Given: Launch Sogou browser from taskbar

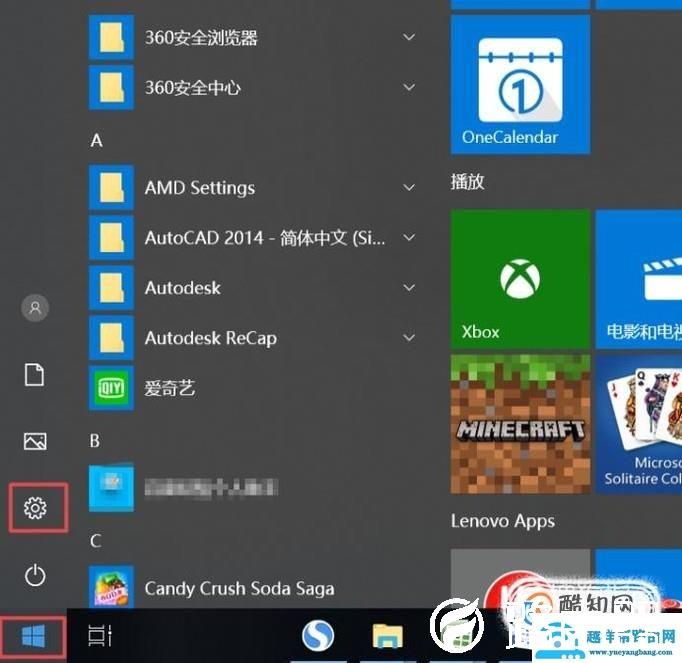Looking at the screenshot, I should pos(318,636).
